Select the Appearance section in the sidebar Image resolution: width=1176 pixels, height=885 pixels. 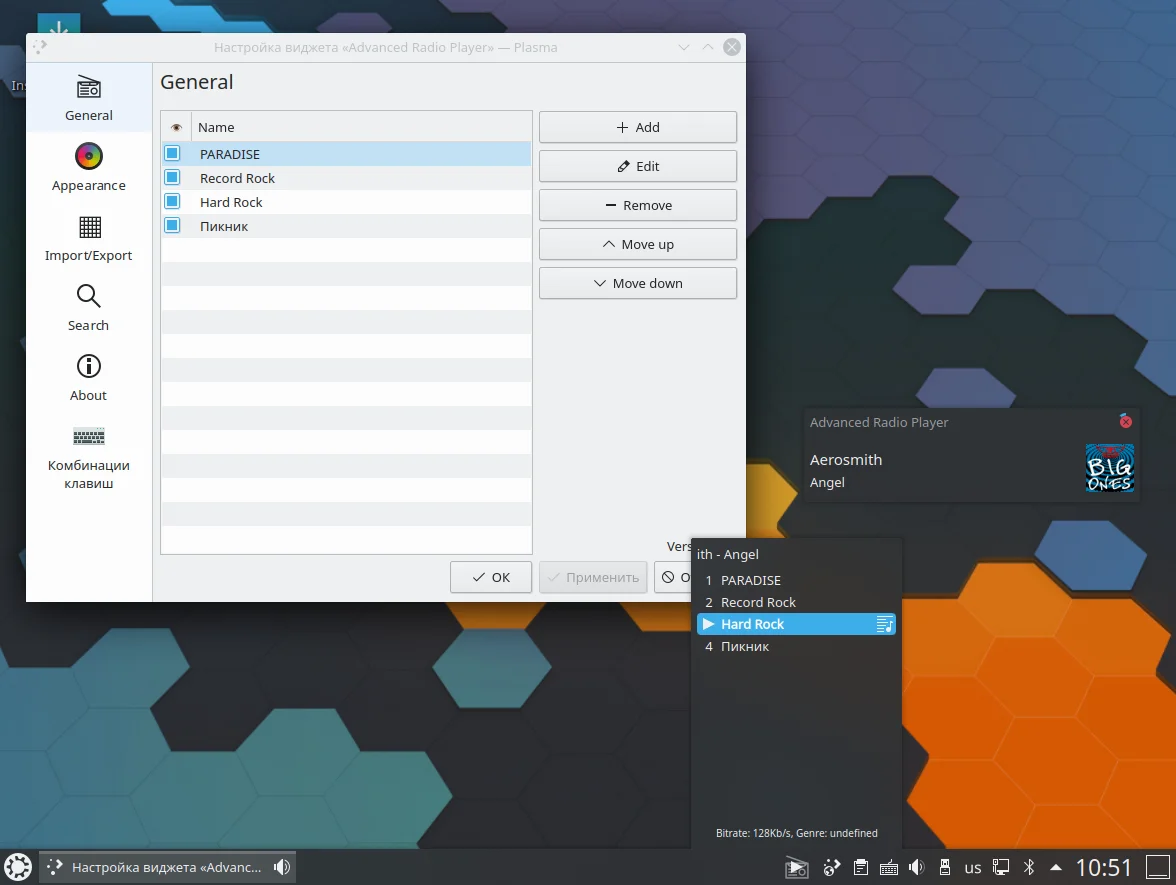[x=88, y=167]
